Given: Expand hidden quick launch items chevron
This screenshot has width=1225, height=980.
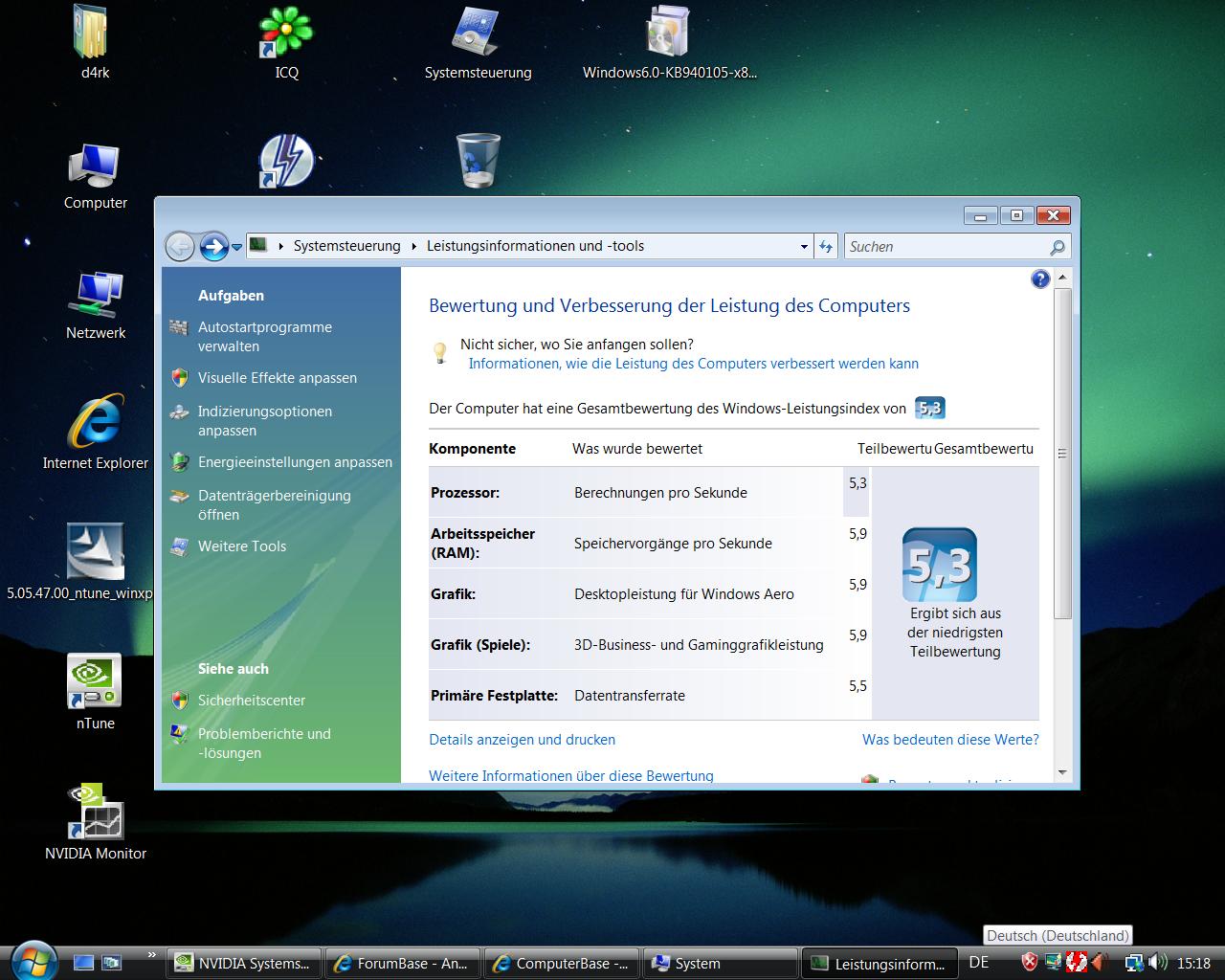Looking at the screenshot, I should tap(151, 954).
